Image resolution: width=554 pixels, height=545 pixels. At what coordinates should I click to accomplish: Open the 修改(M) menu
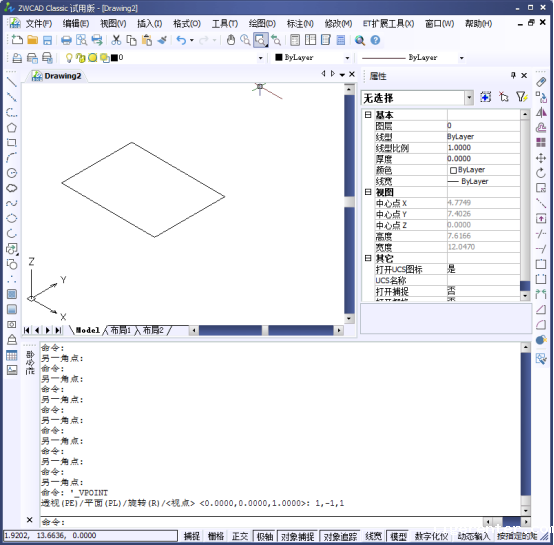click(338, 24)
